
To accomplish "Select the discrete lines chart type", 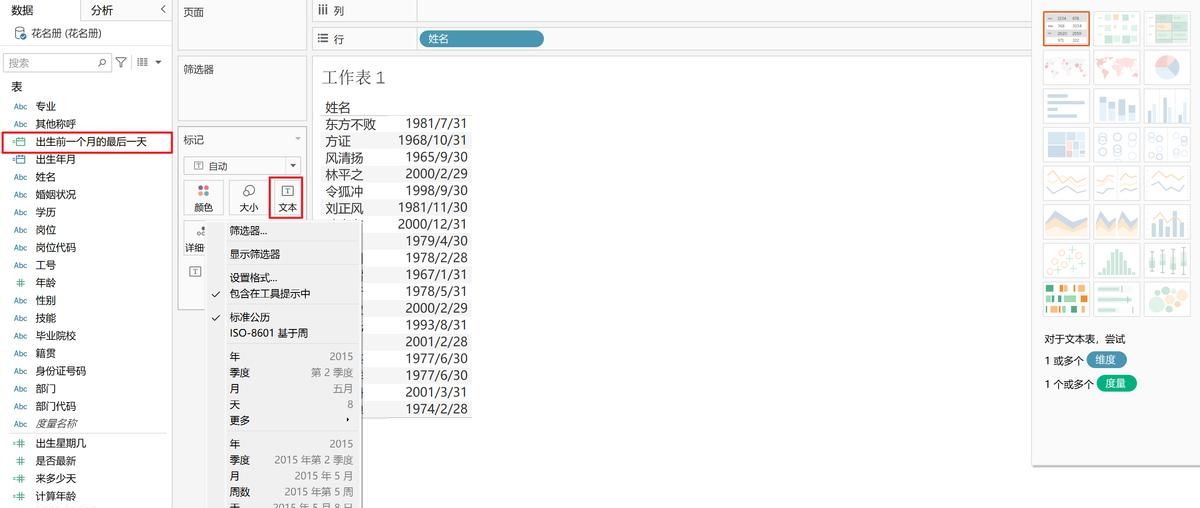I will [x=1116, y=183].
